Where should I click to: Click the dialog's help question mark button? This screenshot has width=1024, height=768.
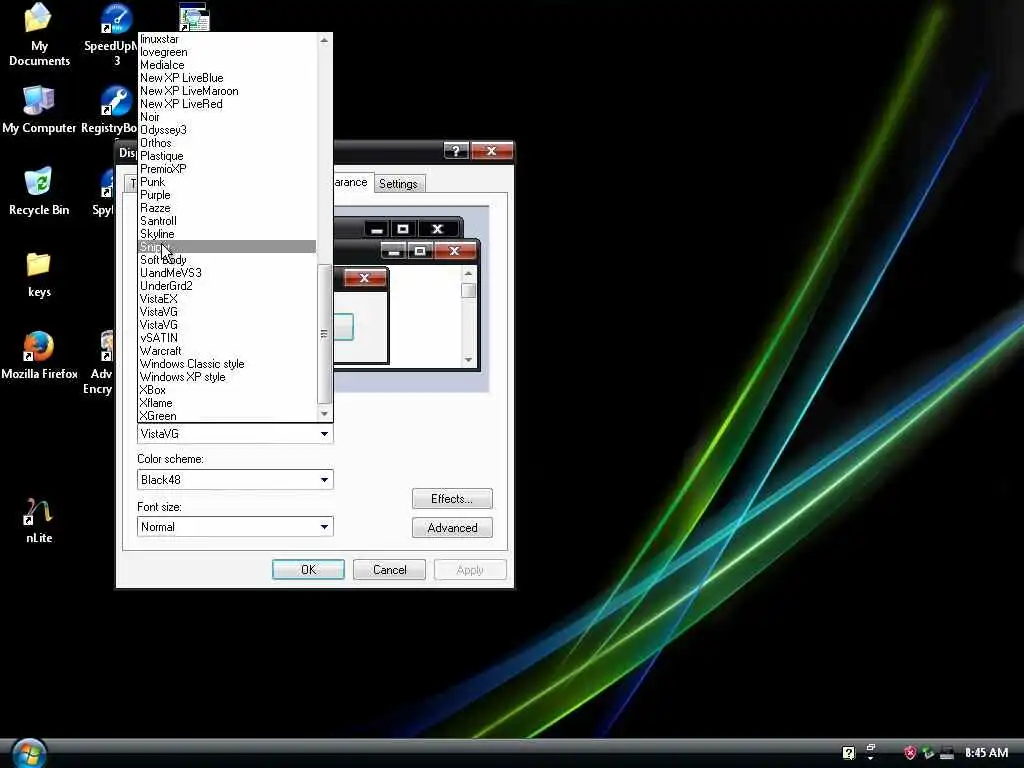click(456, 151)
